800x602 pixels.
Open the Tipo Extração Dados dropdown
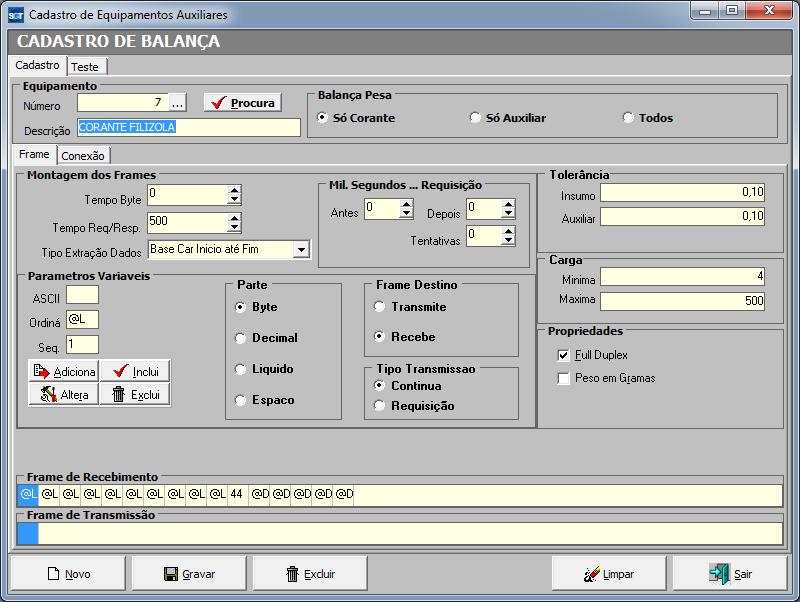301,249
